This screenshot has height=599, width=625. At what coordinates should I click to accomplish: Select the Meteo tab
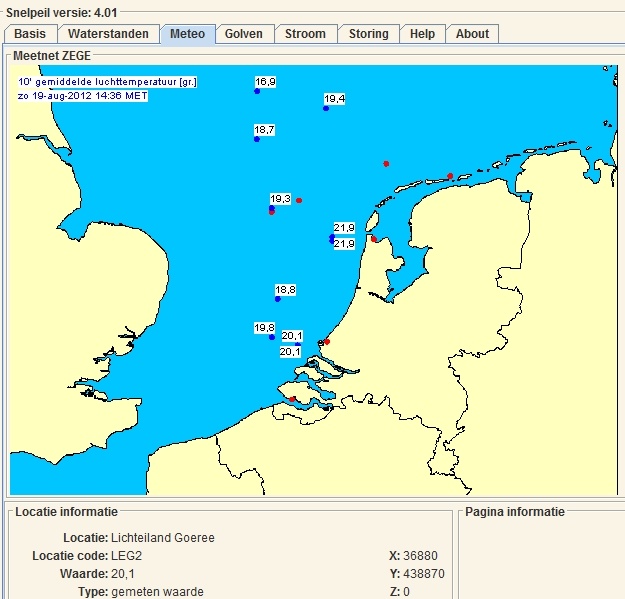click(187, 34)
